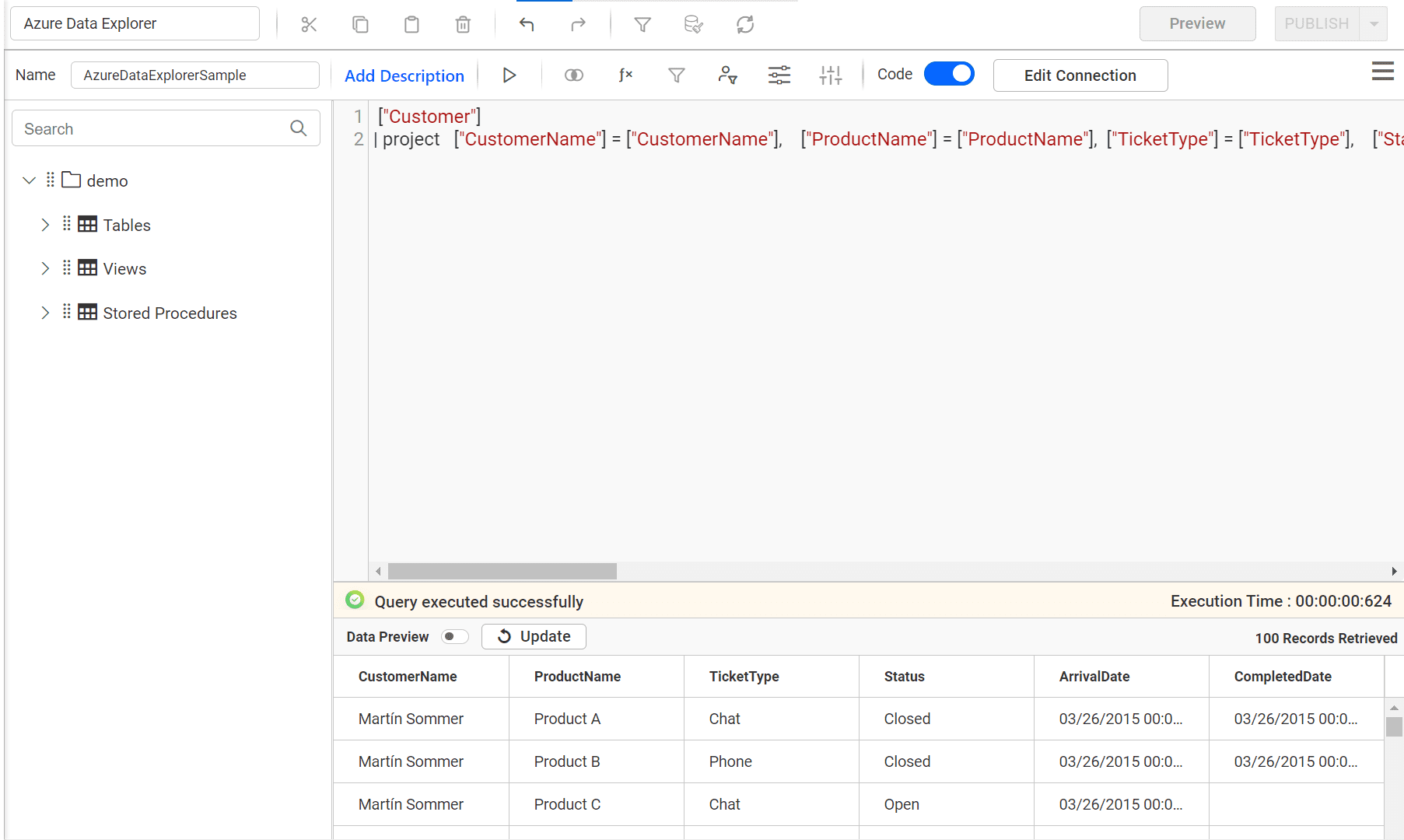1404x840 pixels.
Task: Click the PUBLISH button
Action: [1317, 24]
